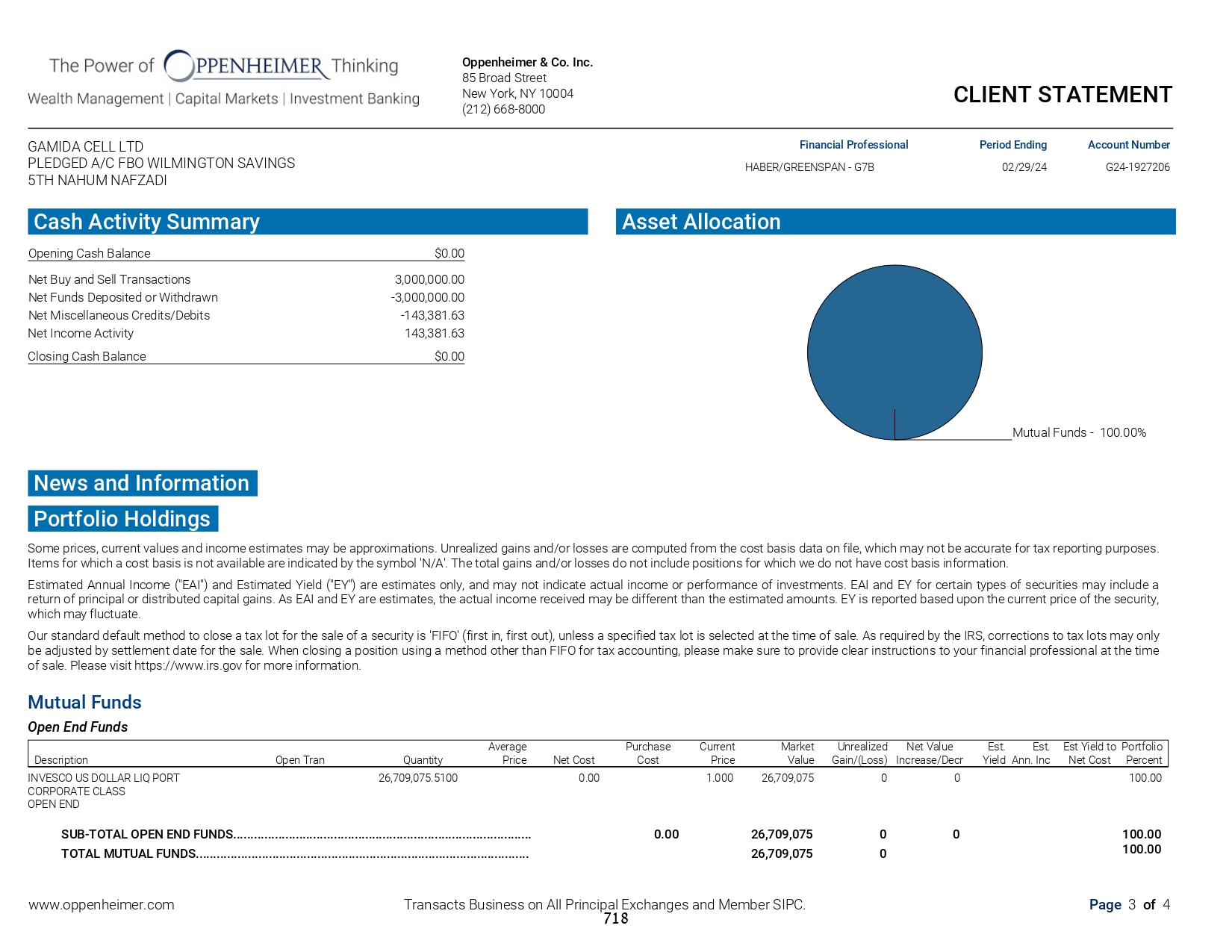
Task: Click the Net Income Activity amount 143,381.63
Action: click(x=434, y=334)
